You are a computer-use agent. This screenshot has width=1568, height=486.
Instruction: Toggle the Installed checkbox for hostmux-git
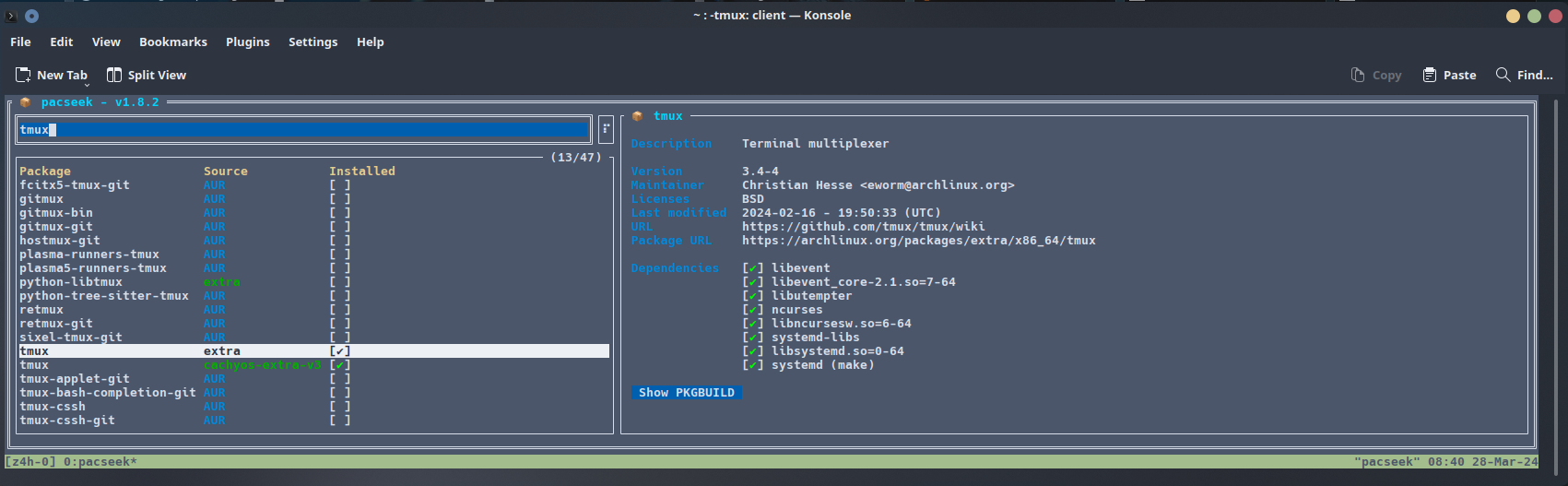coord(340,241)
